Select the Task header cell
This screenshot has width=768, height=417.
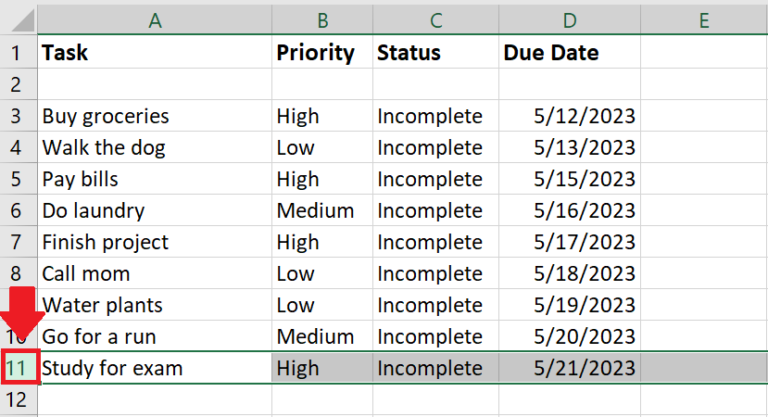[154, 53]
